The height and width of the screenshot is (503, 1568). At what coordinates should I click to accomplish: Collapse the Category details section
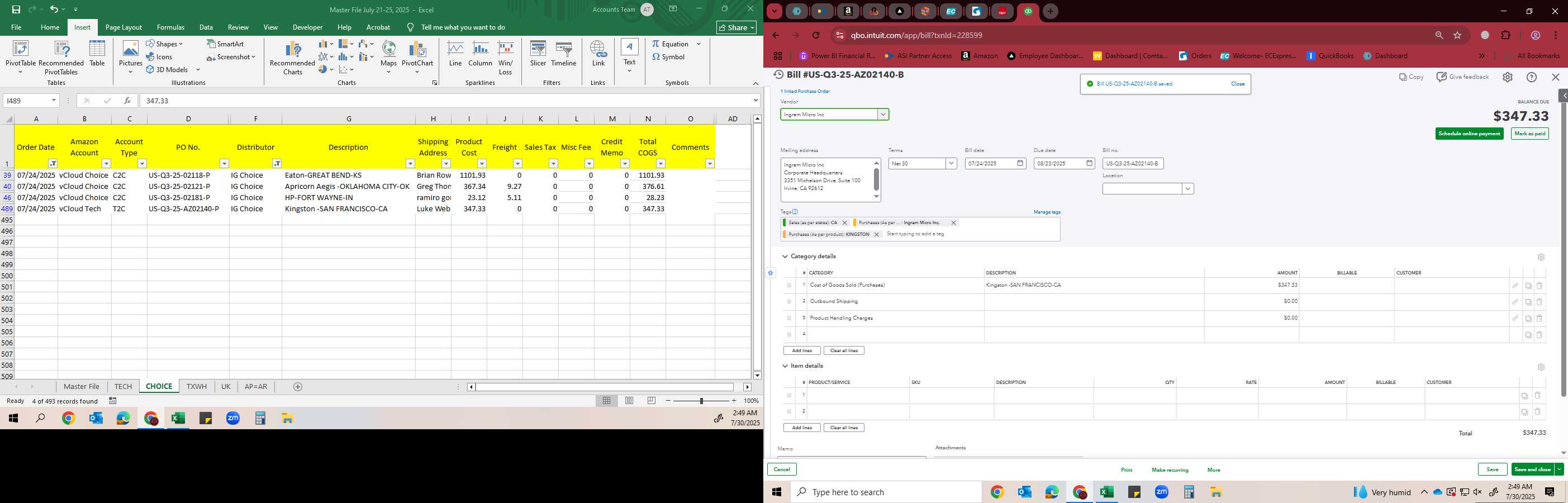[x=785, y=257]
